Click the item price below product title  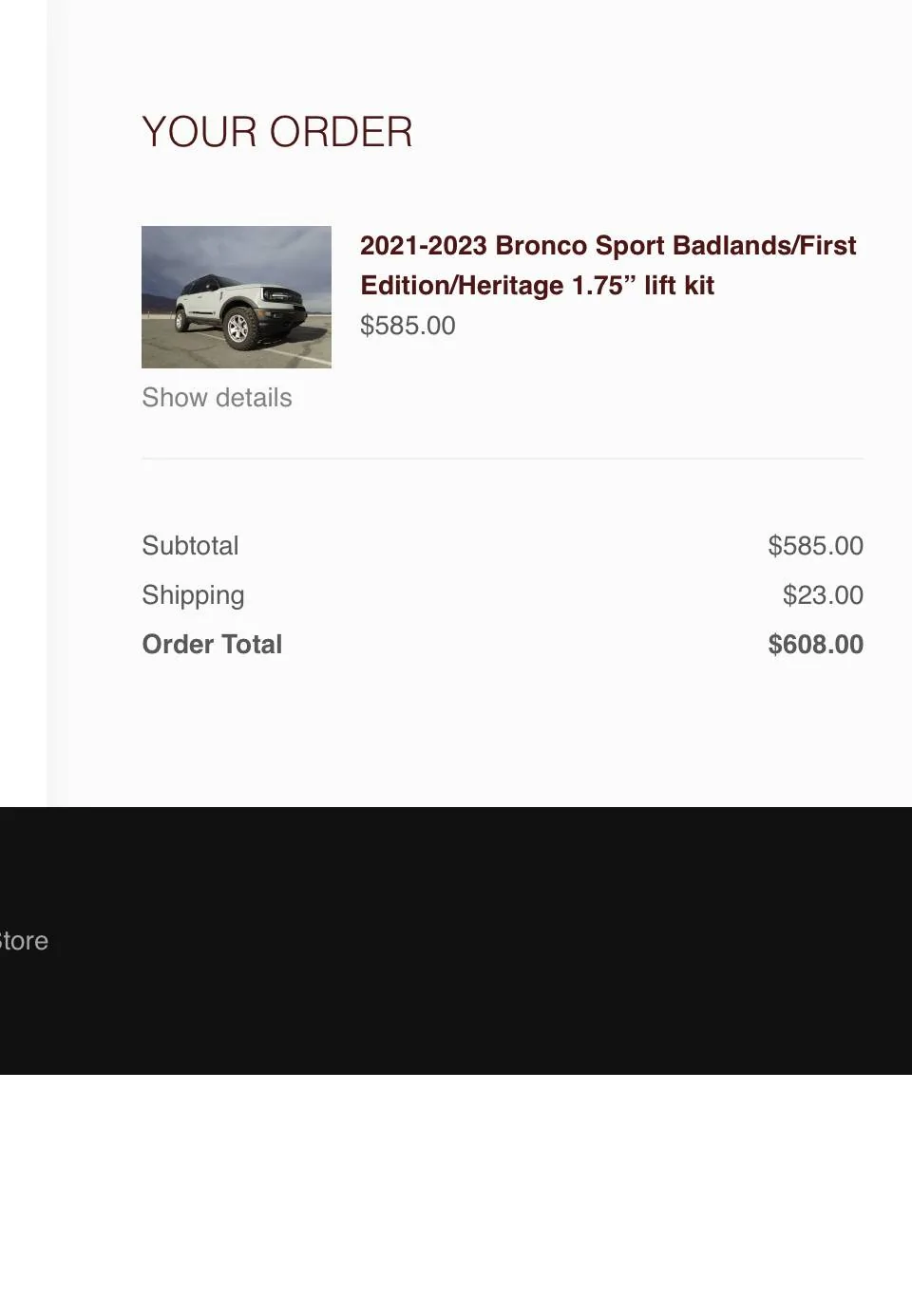click(x=408, y=326)
